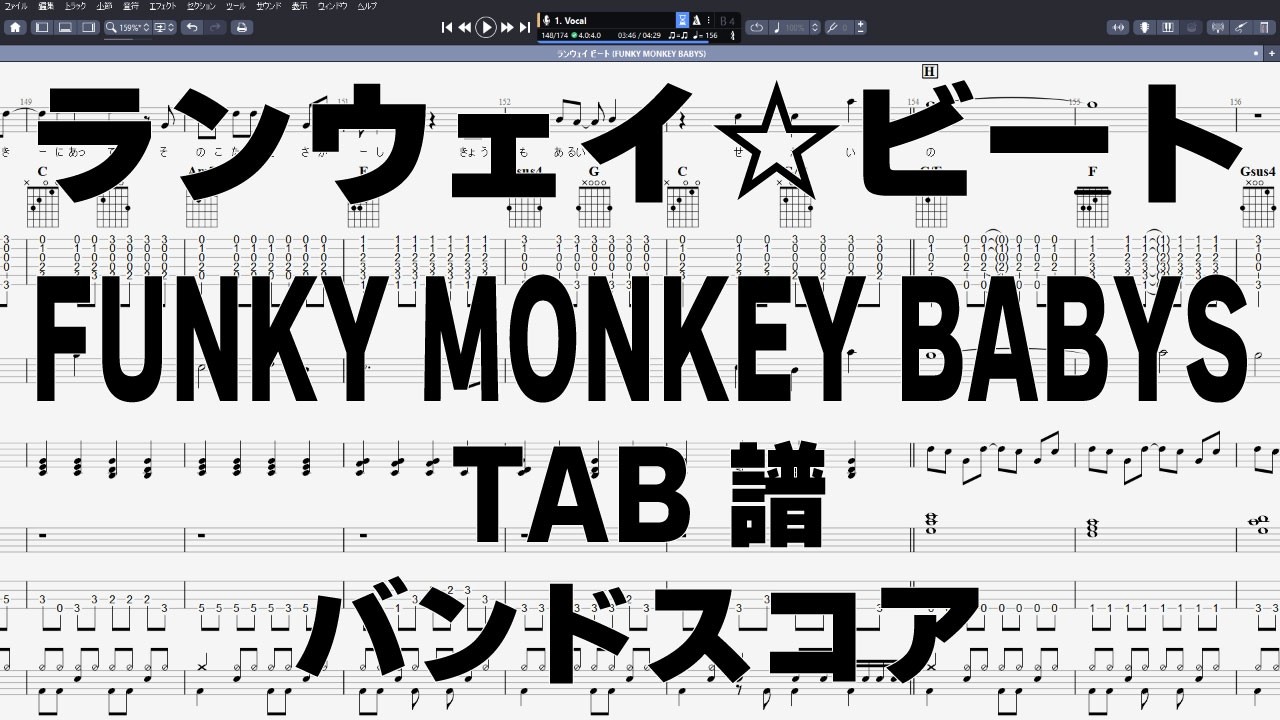Click the section II rehearsal marker
1280x720 pixels.
(x=929, y=71)
